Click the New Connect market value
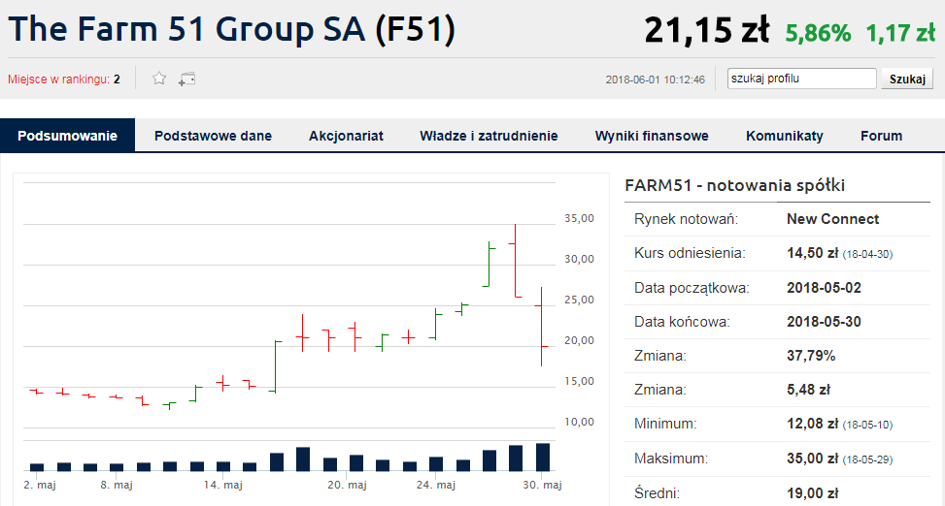This screenshot has width=945, height=506. 833,219
